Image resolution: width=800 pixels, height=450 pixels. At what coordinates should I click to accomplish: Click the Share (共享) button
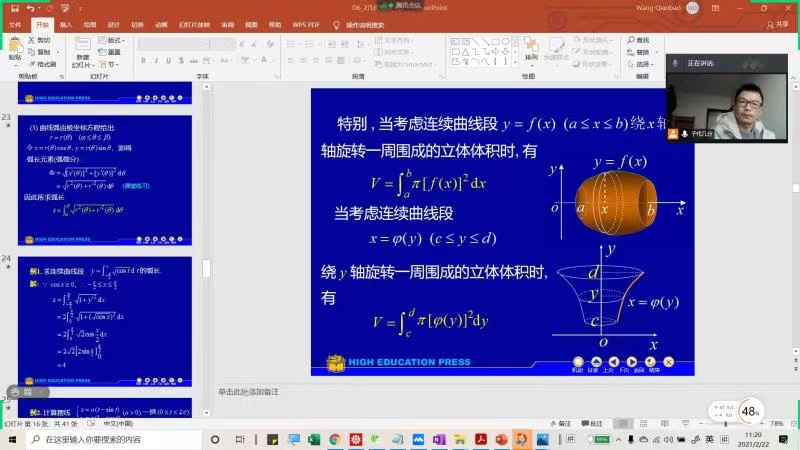(778, 23)
